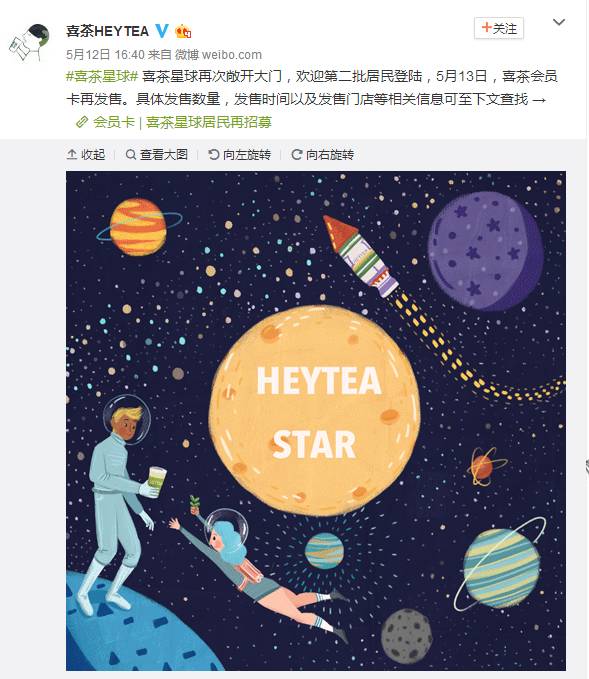Collapse the image with 收起
The height and width of the screenshot is (679, 589).
click(86, 155)
